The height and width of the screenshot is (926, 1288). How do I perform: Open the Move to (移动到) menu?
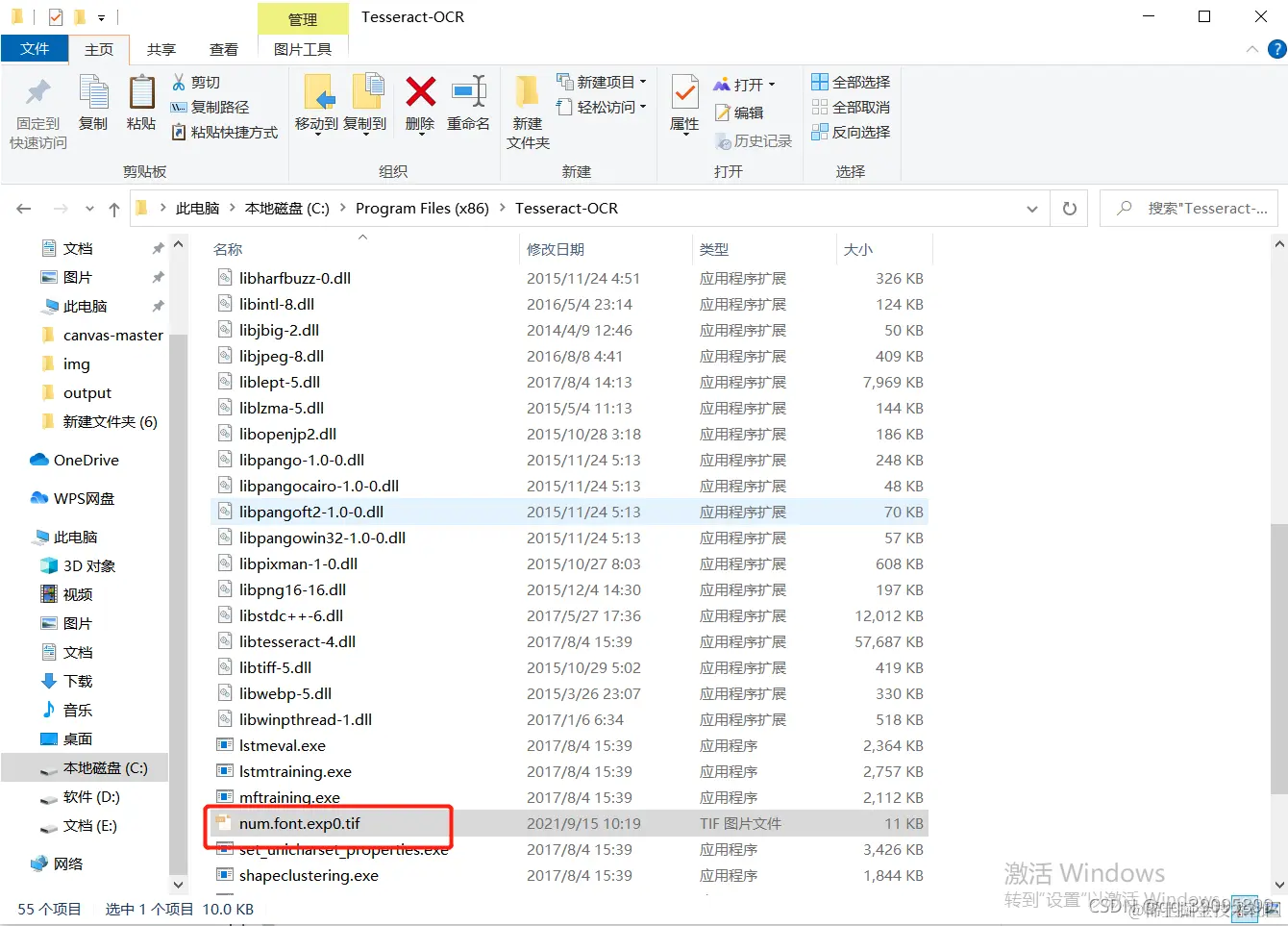[x=317, y=104]
